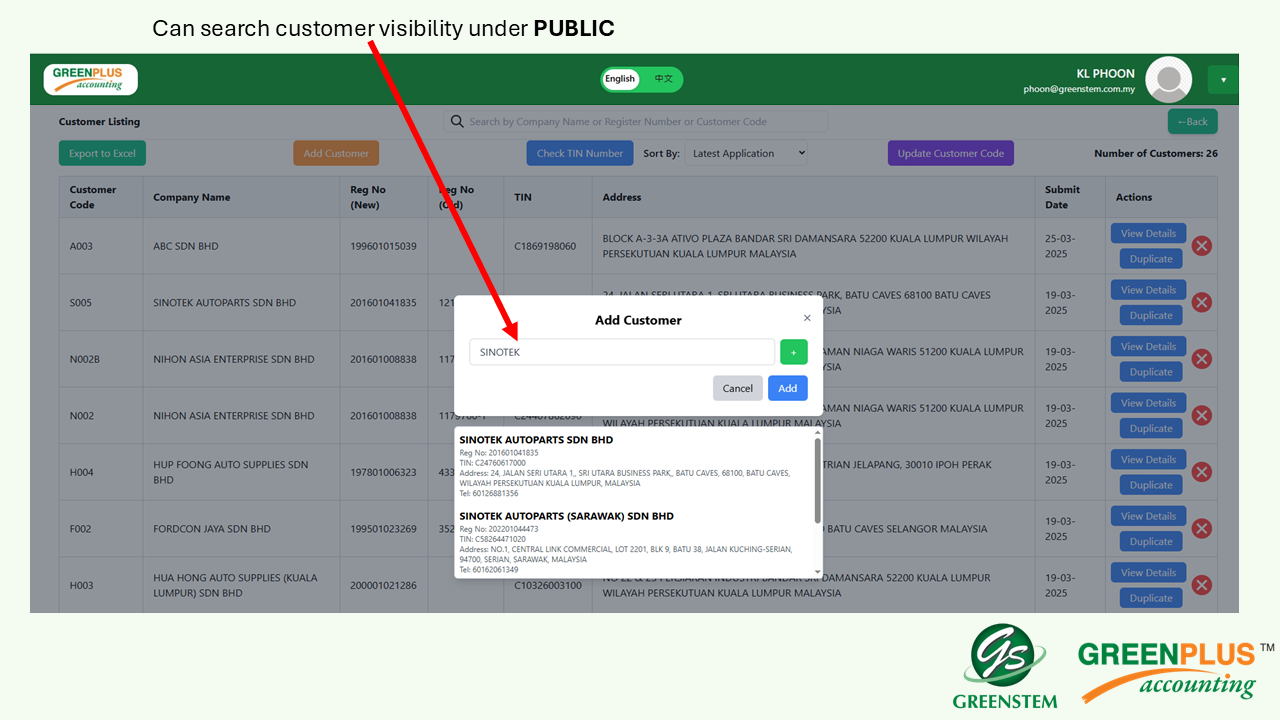Click the KL PHOON profile avatar
The width and height of the screenshot is (1280, 720).
point(1168,80)
